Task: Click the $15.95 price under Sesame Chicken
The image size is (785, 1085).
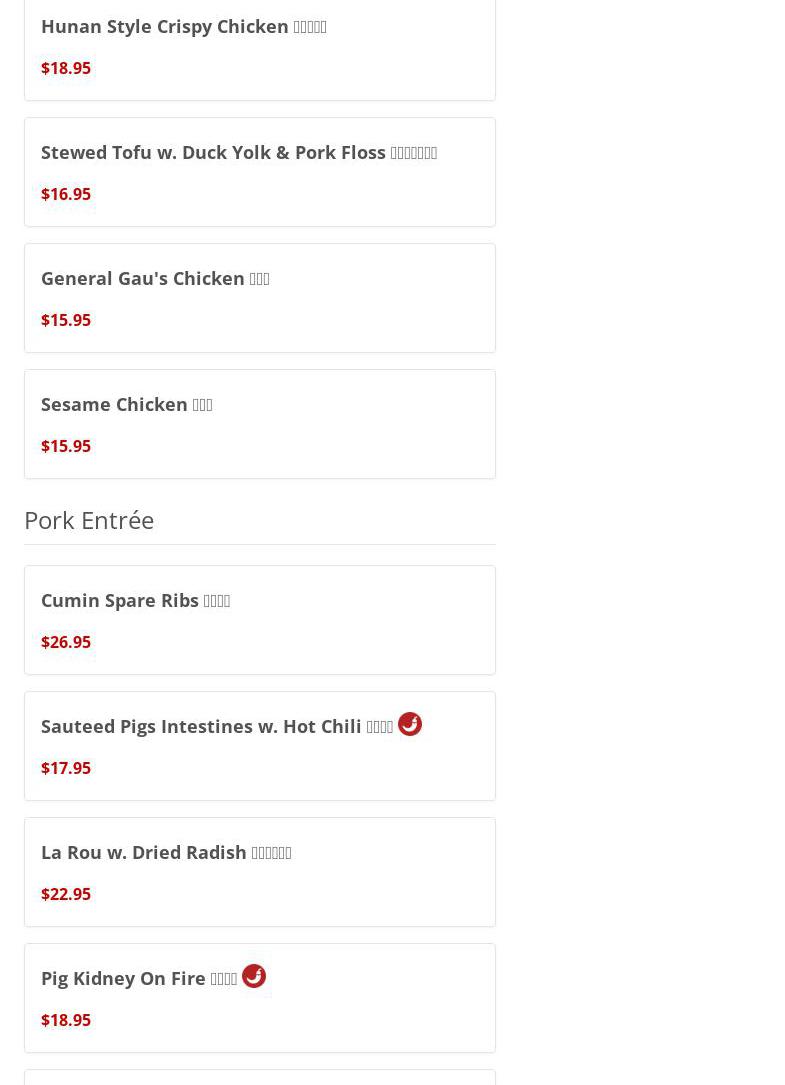Action: [x=66, y=446]
